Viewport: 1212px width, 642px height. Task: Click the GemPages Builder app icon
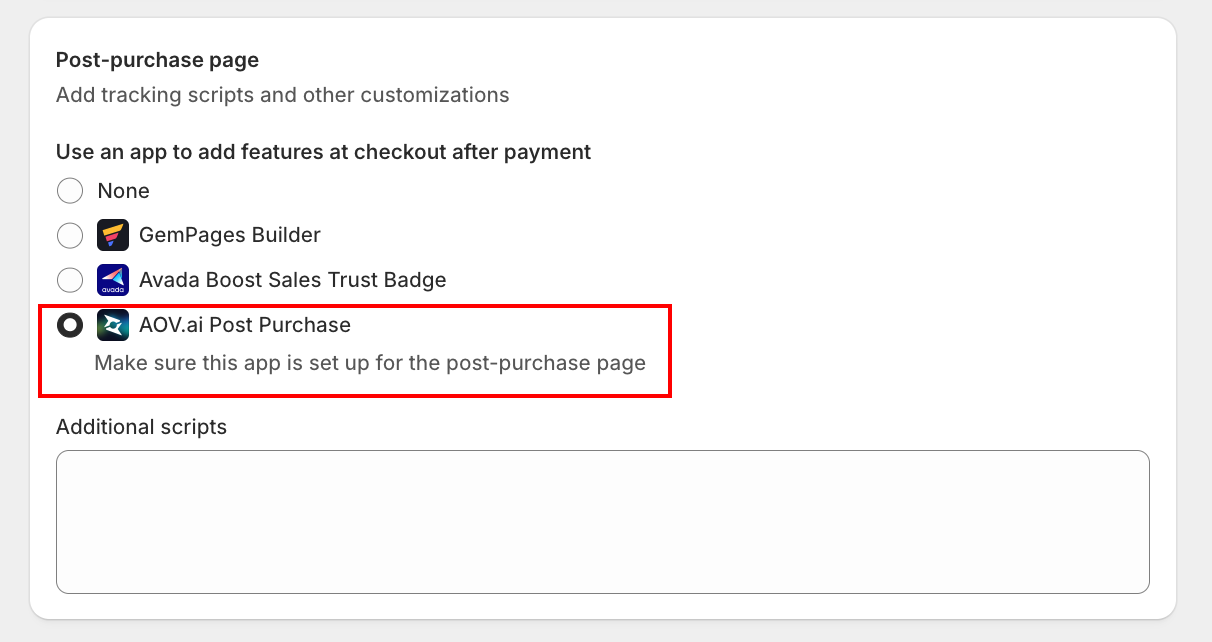(x=113, y=235)
